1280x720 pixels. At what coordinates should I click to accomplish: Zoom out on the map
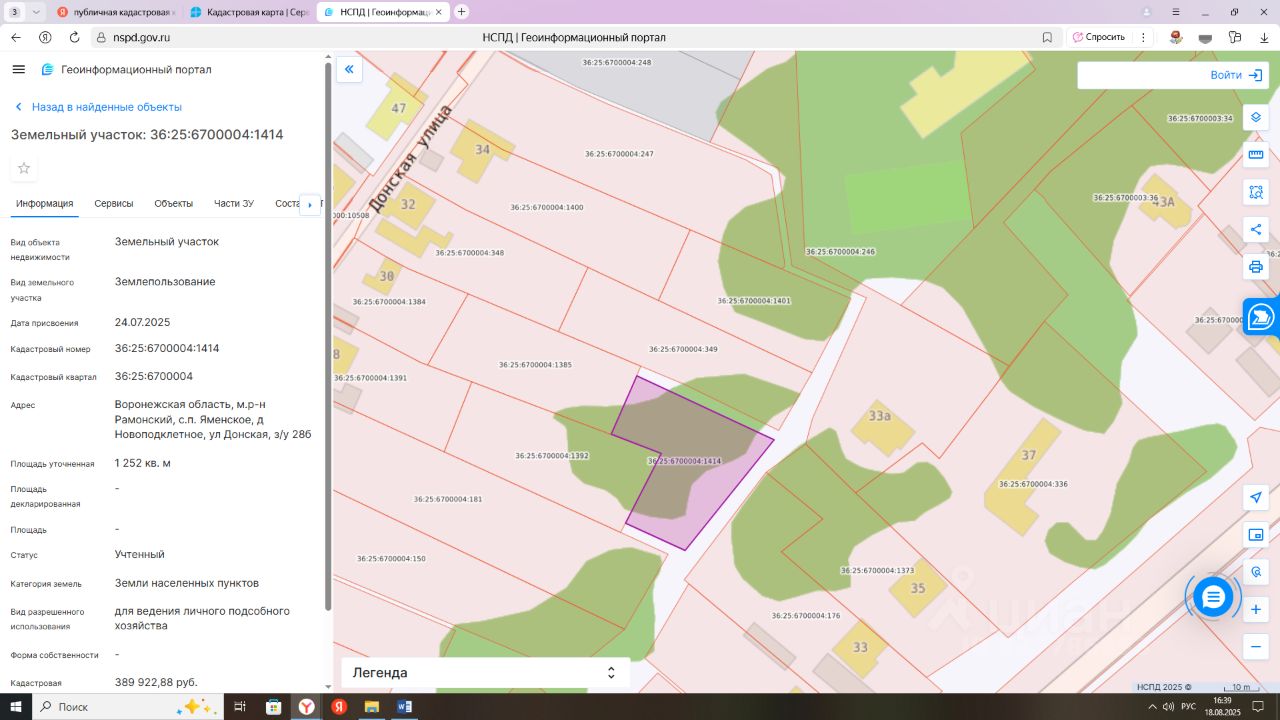(x=1256, y=647)
